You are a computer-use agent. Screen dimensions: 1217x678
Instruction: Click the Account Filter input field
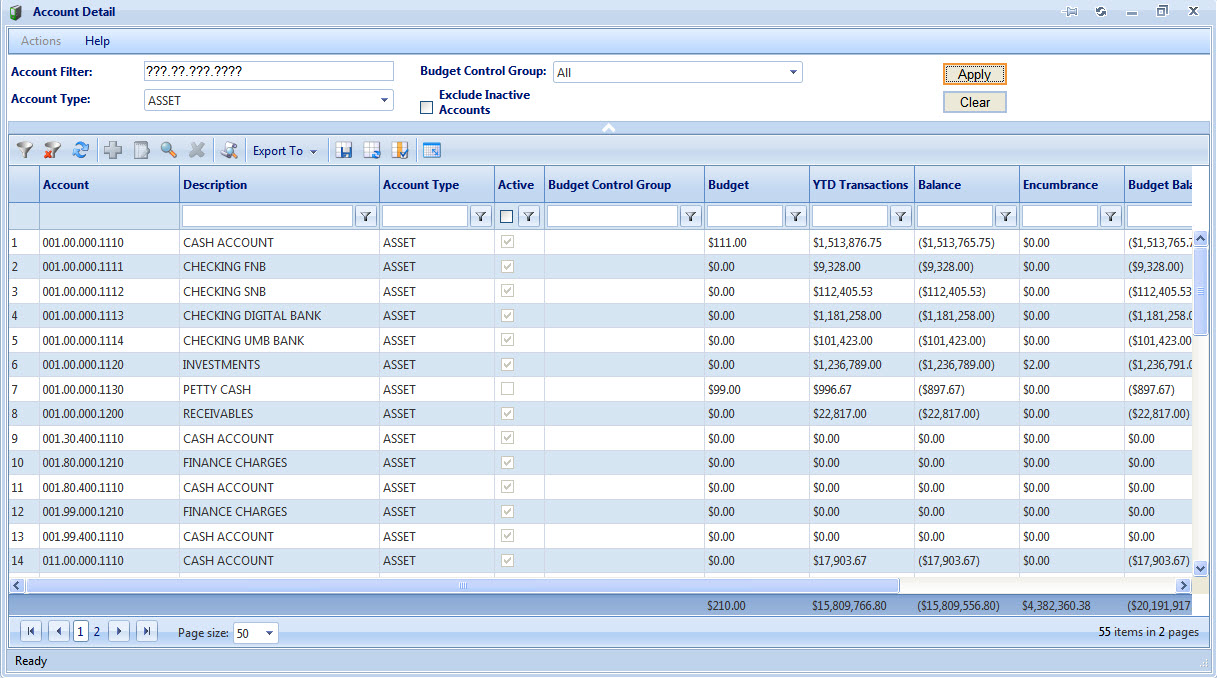click(269, 72)
